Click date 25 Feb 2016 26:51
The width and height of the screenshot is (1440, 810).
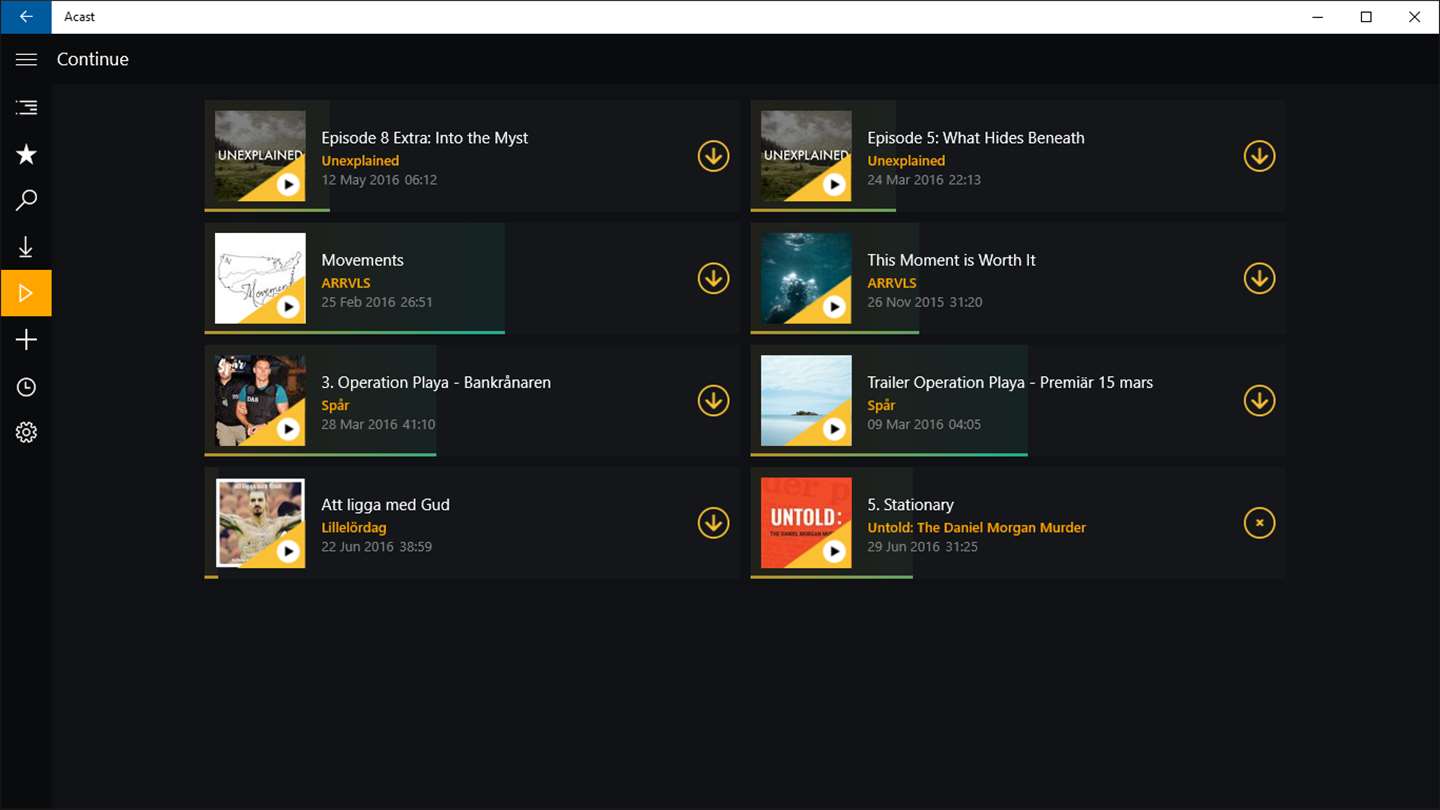pos(377,302)
